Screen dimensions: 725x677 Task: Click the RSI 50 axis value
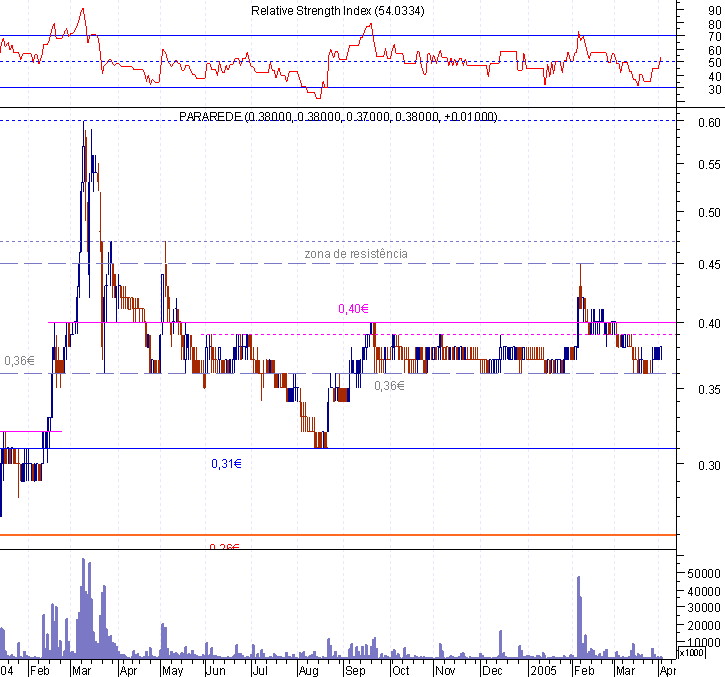click(715, 62)
